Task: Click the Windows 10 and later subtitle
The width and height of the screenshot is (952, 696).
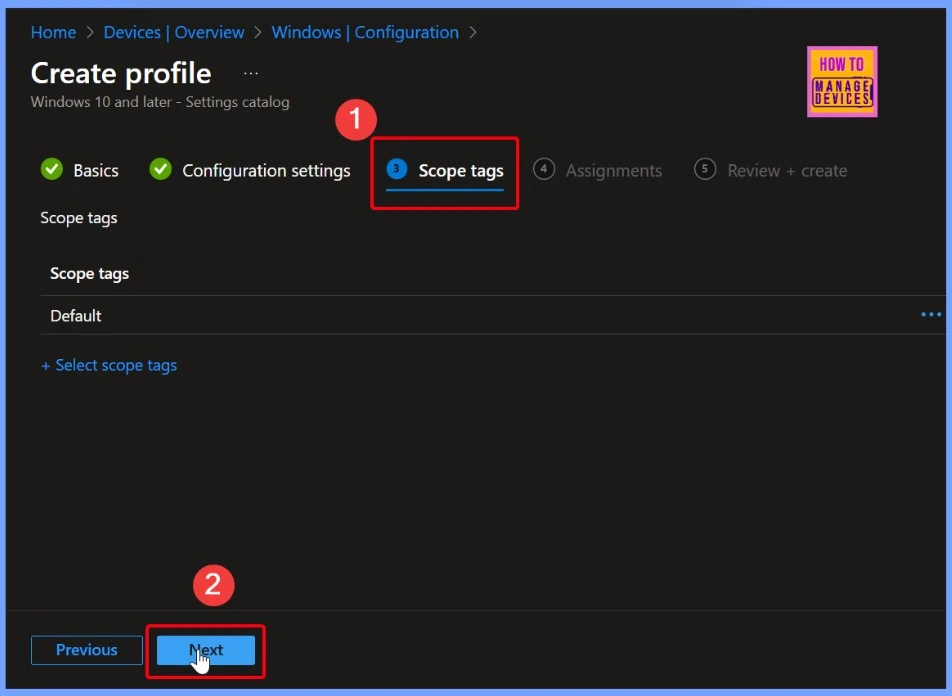Action: point(160,102)
